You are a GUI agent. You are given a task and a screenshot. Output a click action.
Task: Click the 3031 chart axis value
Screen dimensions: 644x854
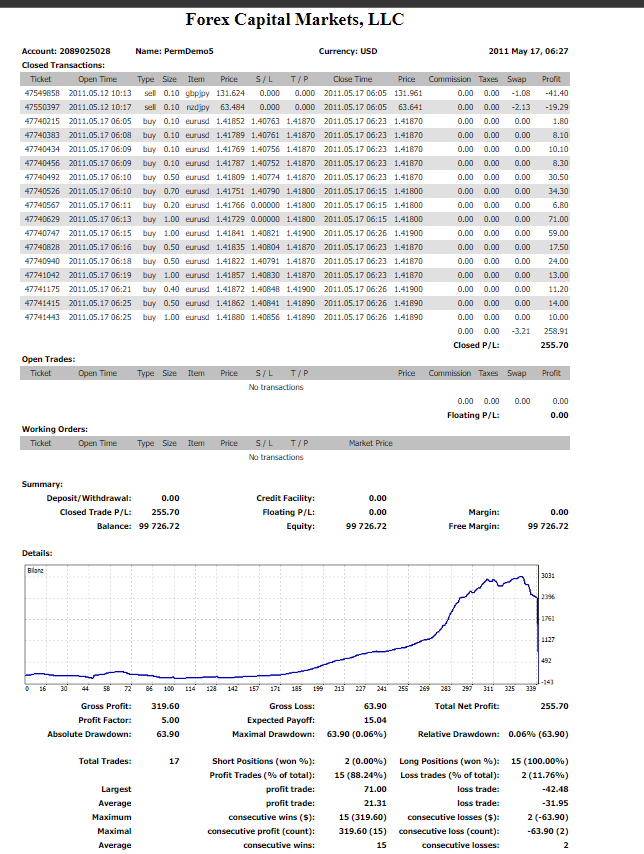click(548, 576)
